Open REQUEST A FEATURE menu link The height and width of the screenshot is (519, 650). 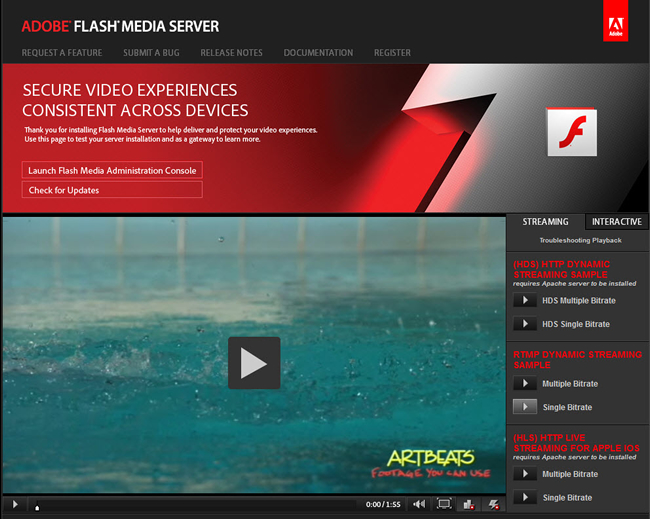click(62, 53)
